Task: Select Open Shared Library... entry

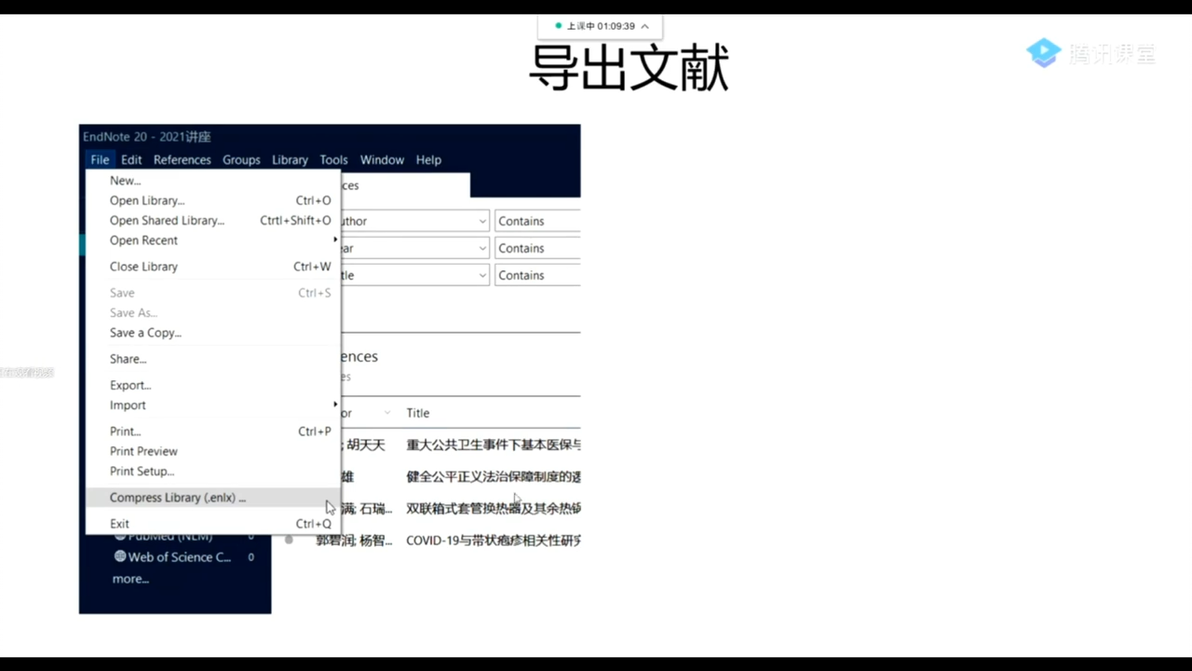Action: tap(213, 220)
